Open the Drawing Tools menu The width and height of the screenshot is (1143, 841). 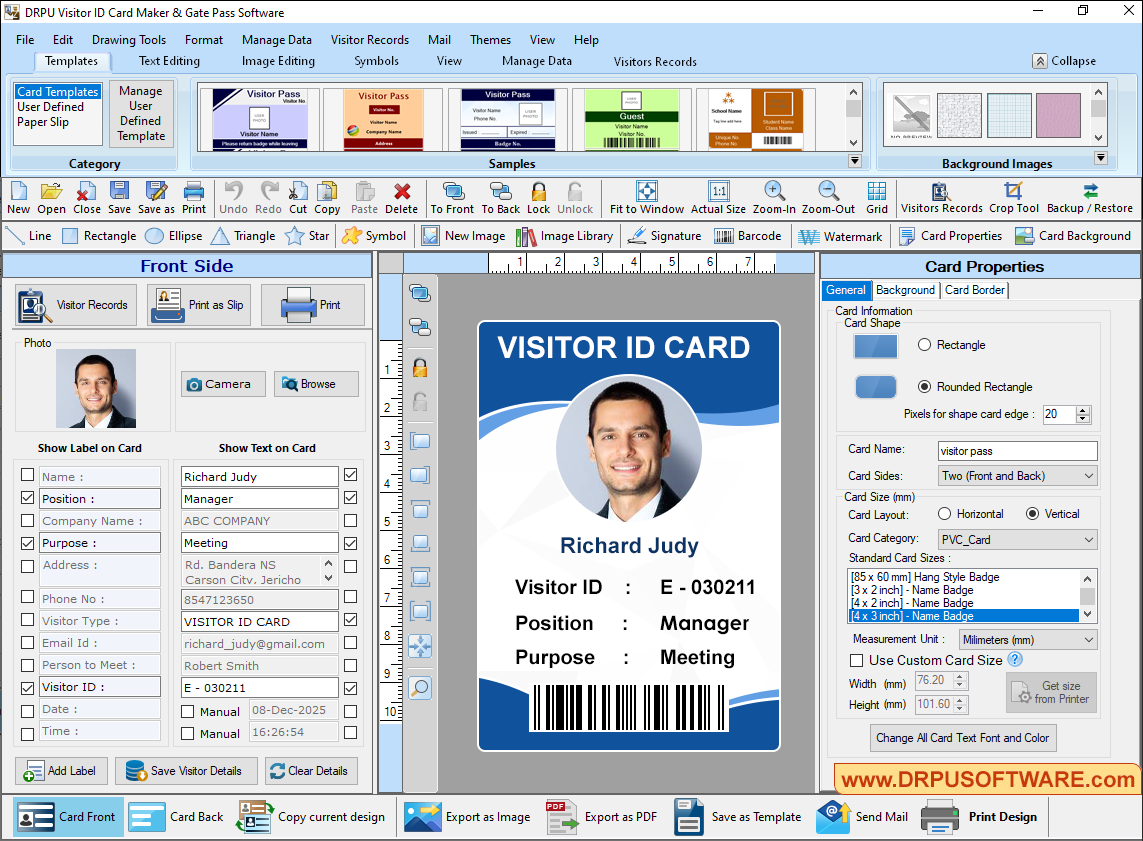click(128, 40)
